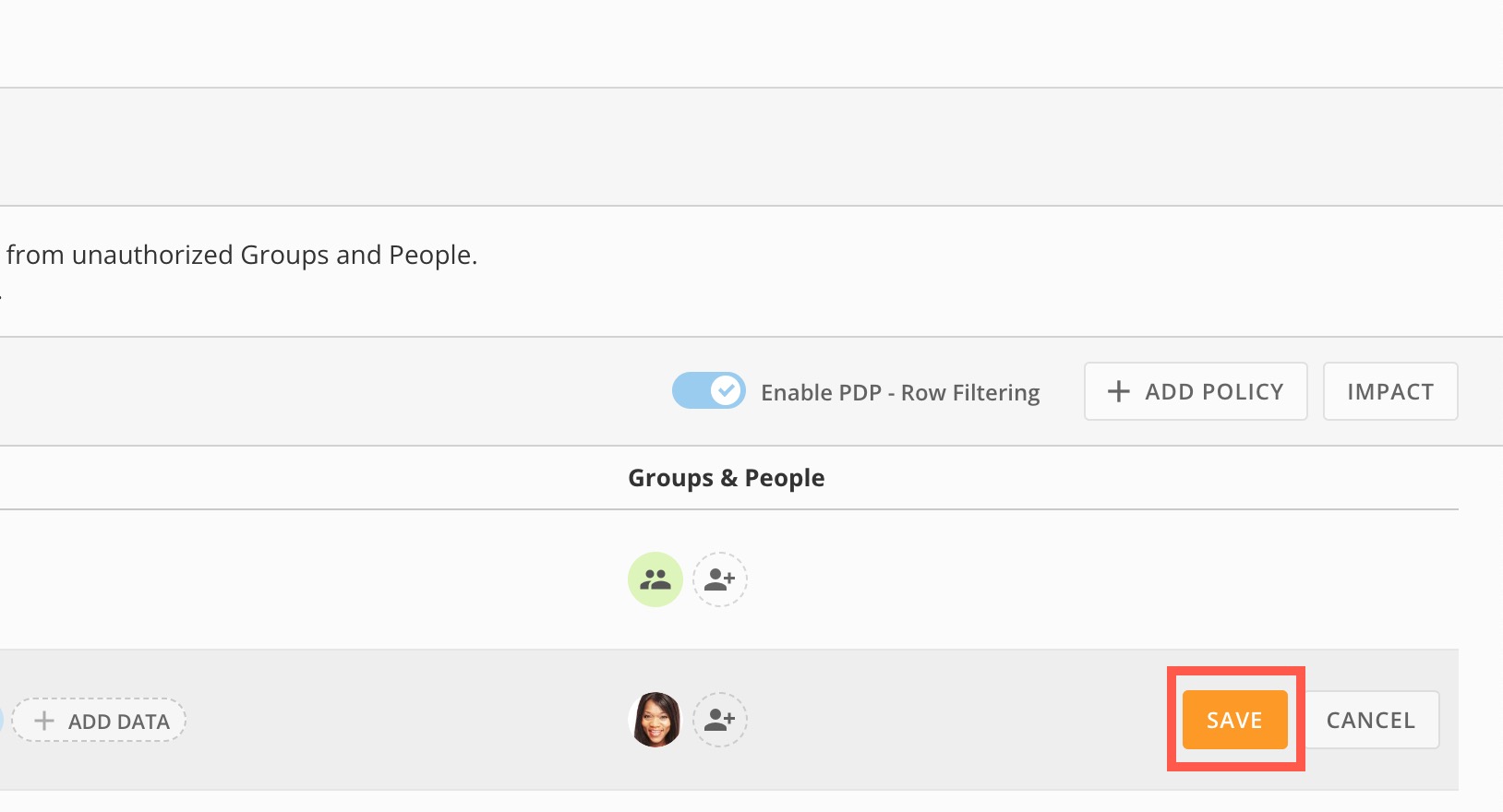
Task: Click the woman's avatar photo
Action: [655, 720]
